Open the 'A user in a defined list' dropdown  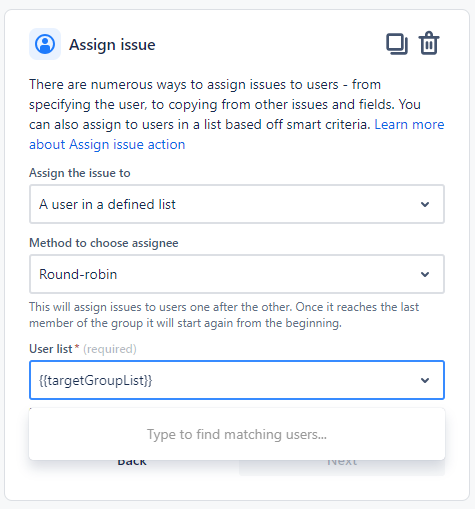click(x=237, y=204)
